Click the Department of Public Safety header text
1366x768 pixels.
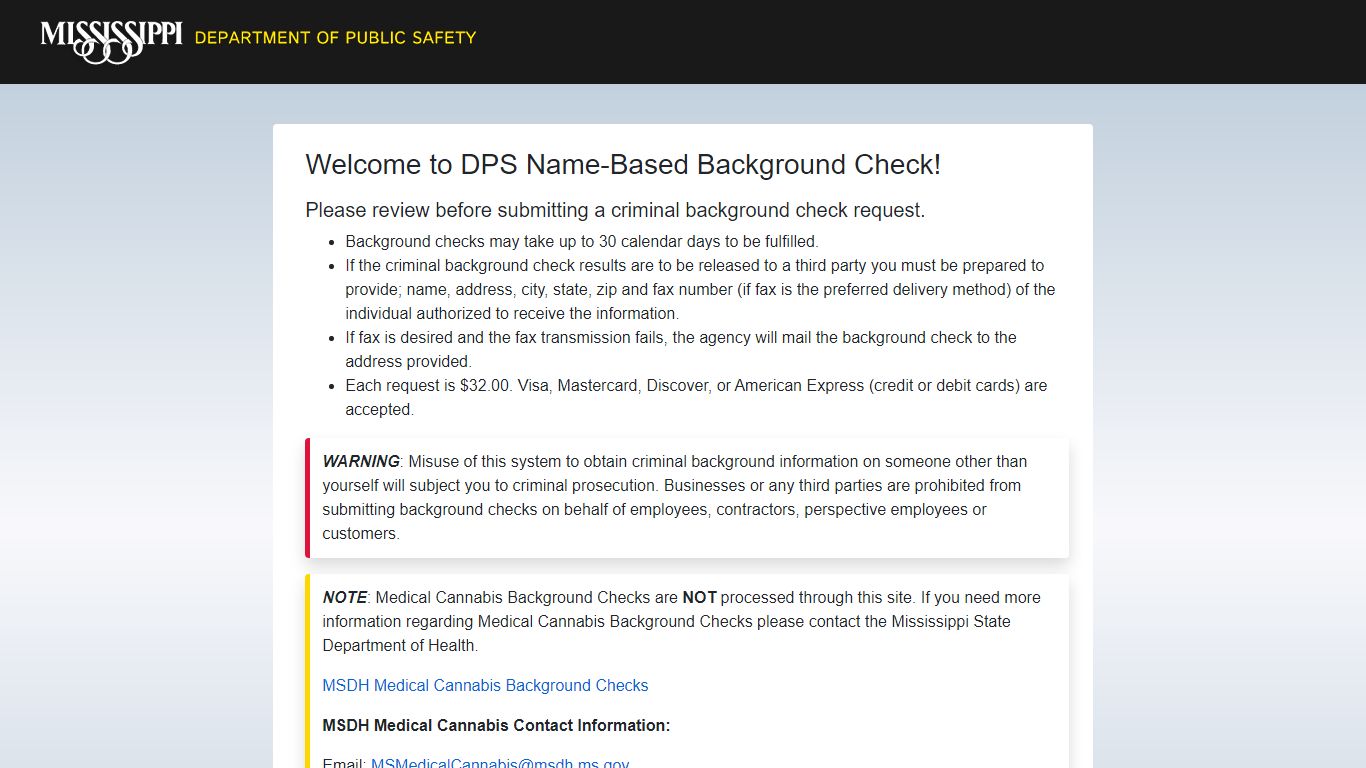(335, 38)
